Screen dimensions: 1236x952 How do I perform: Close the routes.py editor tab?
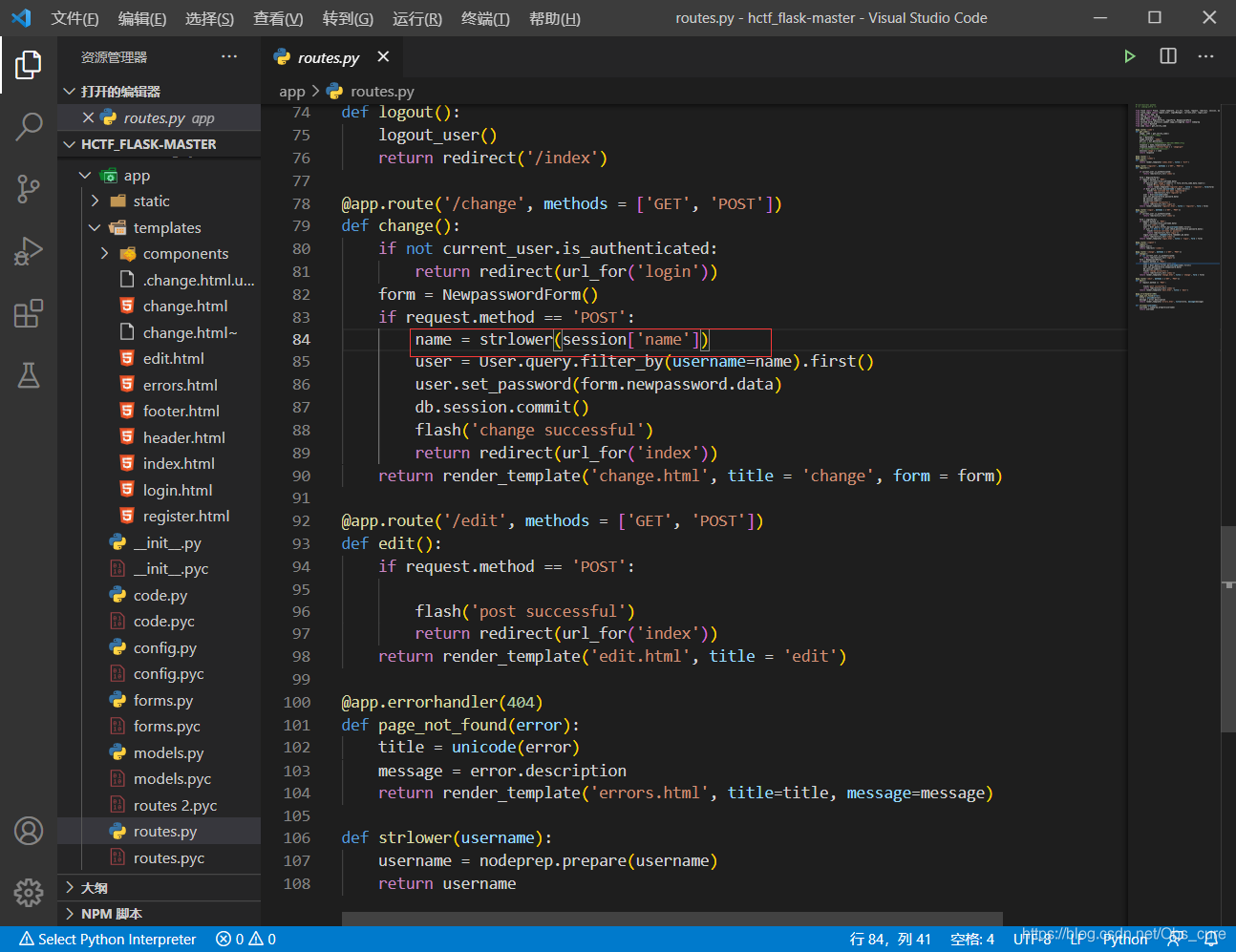383,57
